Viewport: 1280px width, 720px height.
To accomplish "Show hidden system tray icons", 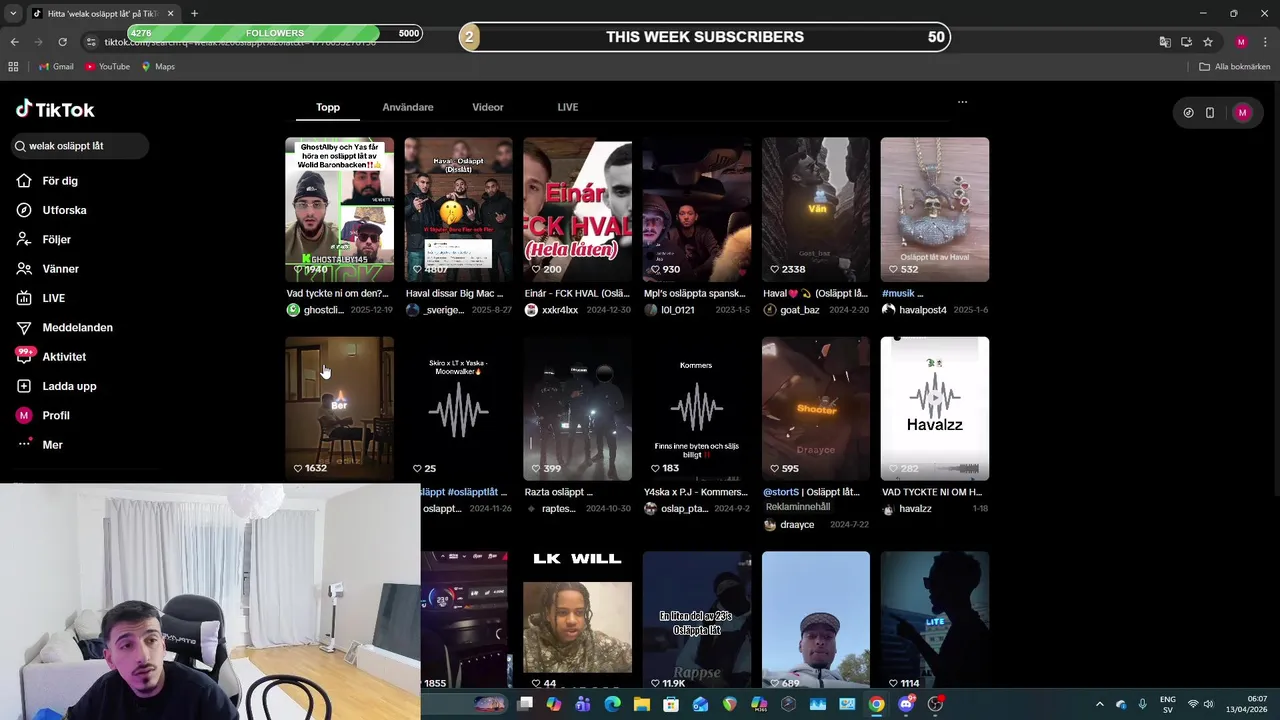I will (1099, 704).
